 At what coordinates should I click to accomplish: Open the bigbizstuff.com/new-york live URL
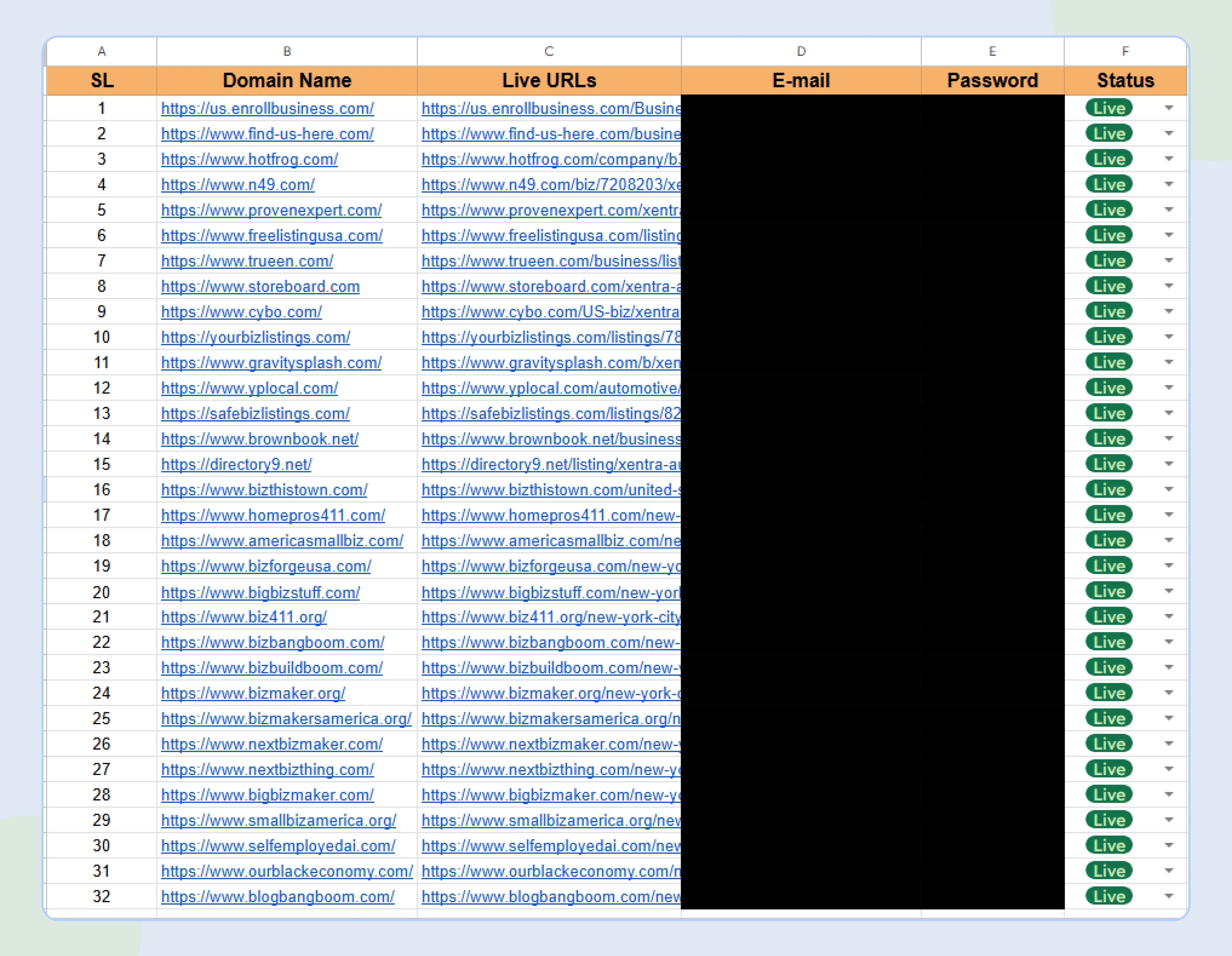(551, 593)
